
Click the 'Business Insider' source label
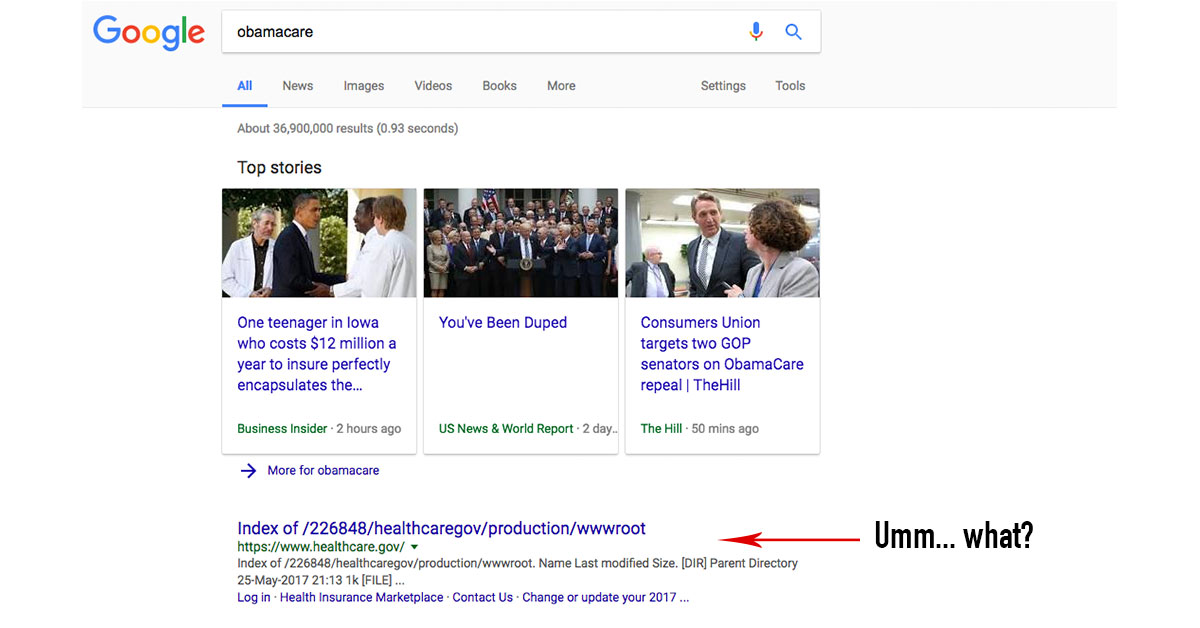click(282, 429)
